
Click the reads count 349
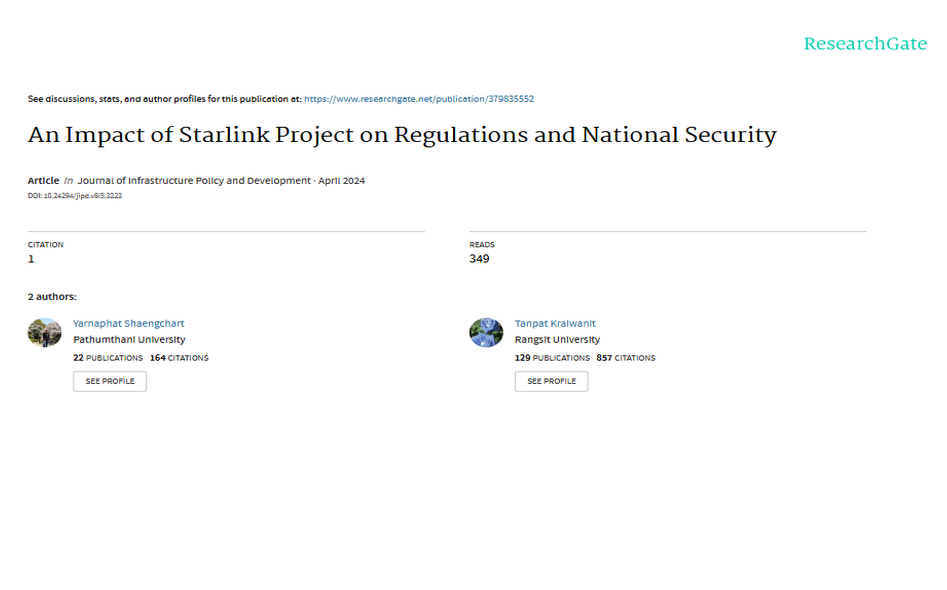(480, 259)
